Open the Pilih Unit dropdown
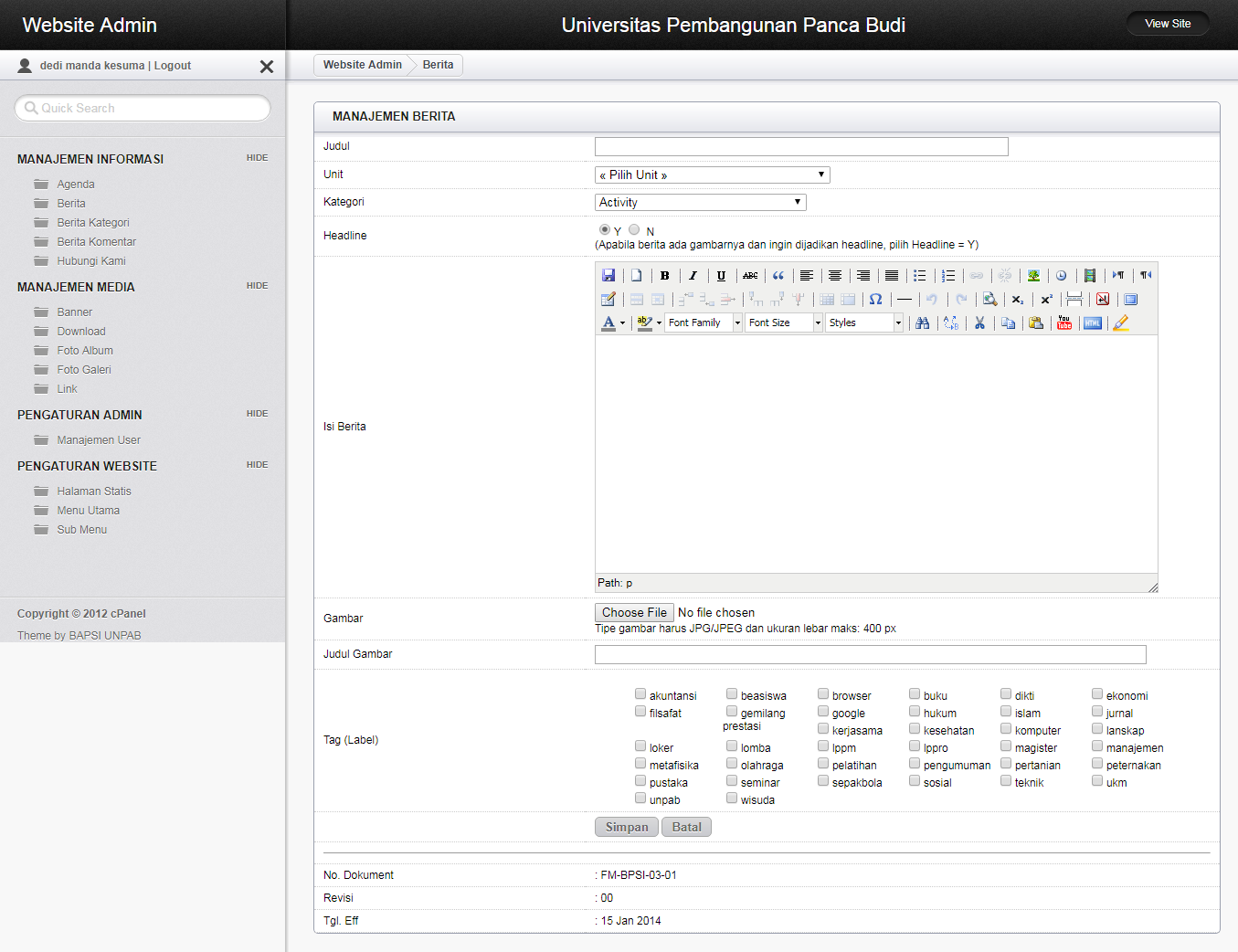The image size is (1238, 952). [712, 175]
